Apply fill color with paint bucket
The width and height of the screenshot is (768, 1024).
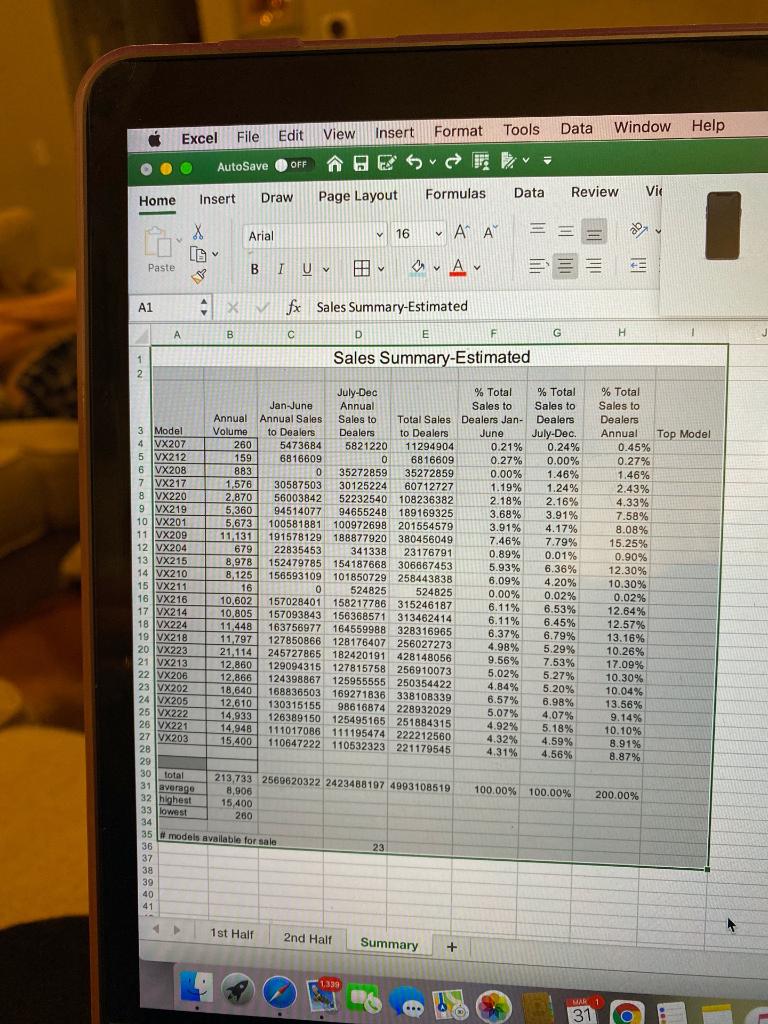coord(418,267)
